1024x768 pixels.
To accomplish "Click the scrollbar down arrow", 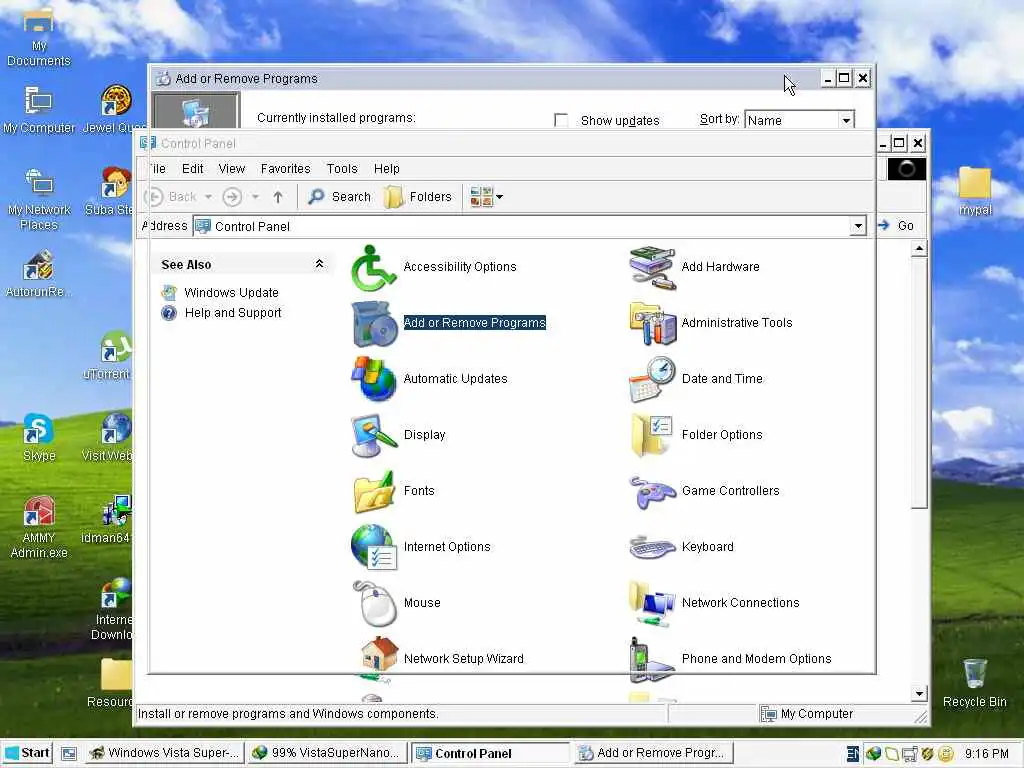I will [x=920, y=694].
